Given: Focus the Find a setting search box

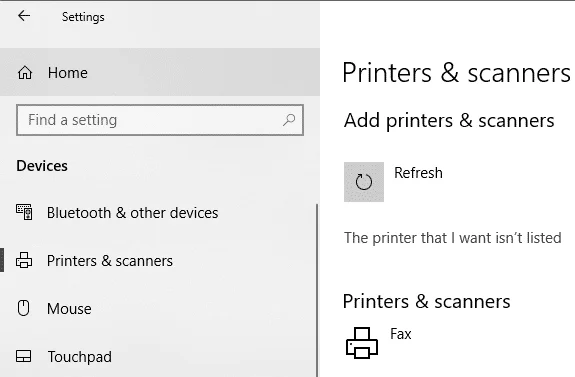Looking at the screenshot, I should [x=160, y=120].
